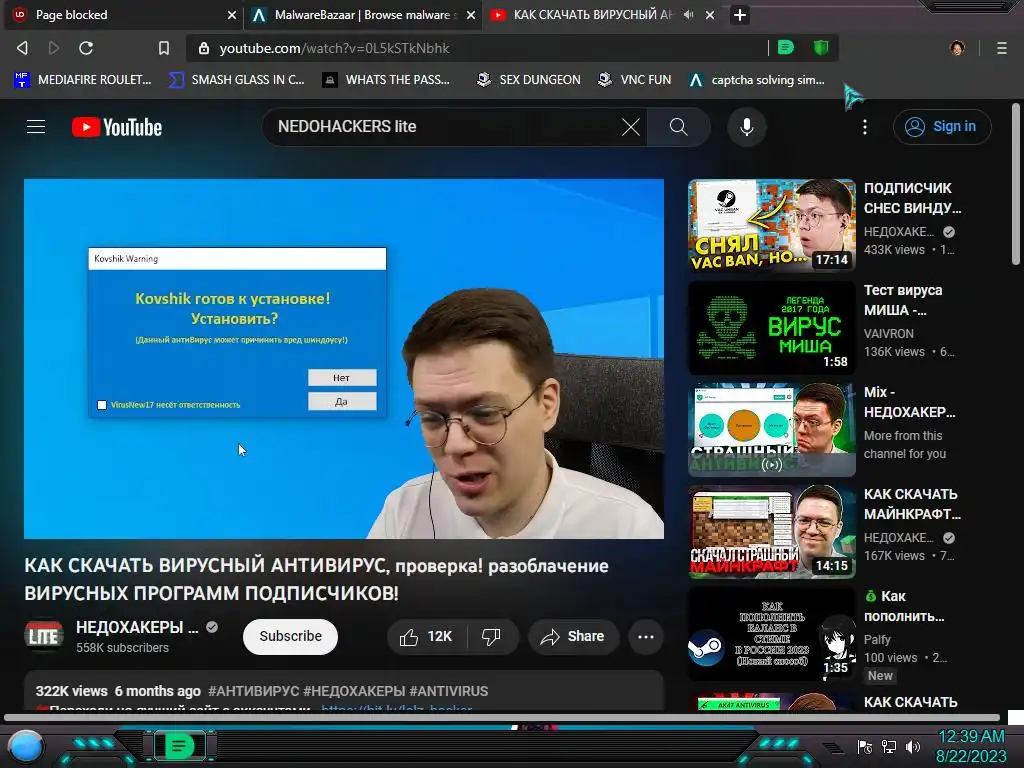Reload the page with the refresh icon
The image size is (1024, 768).
tap(86, 48)
